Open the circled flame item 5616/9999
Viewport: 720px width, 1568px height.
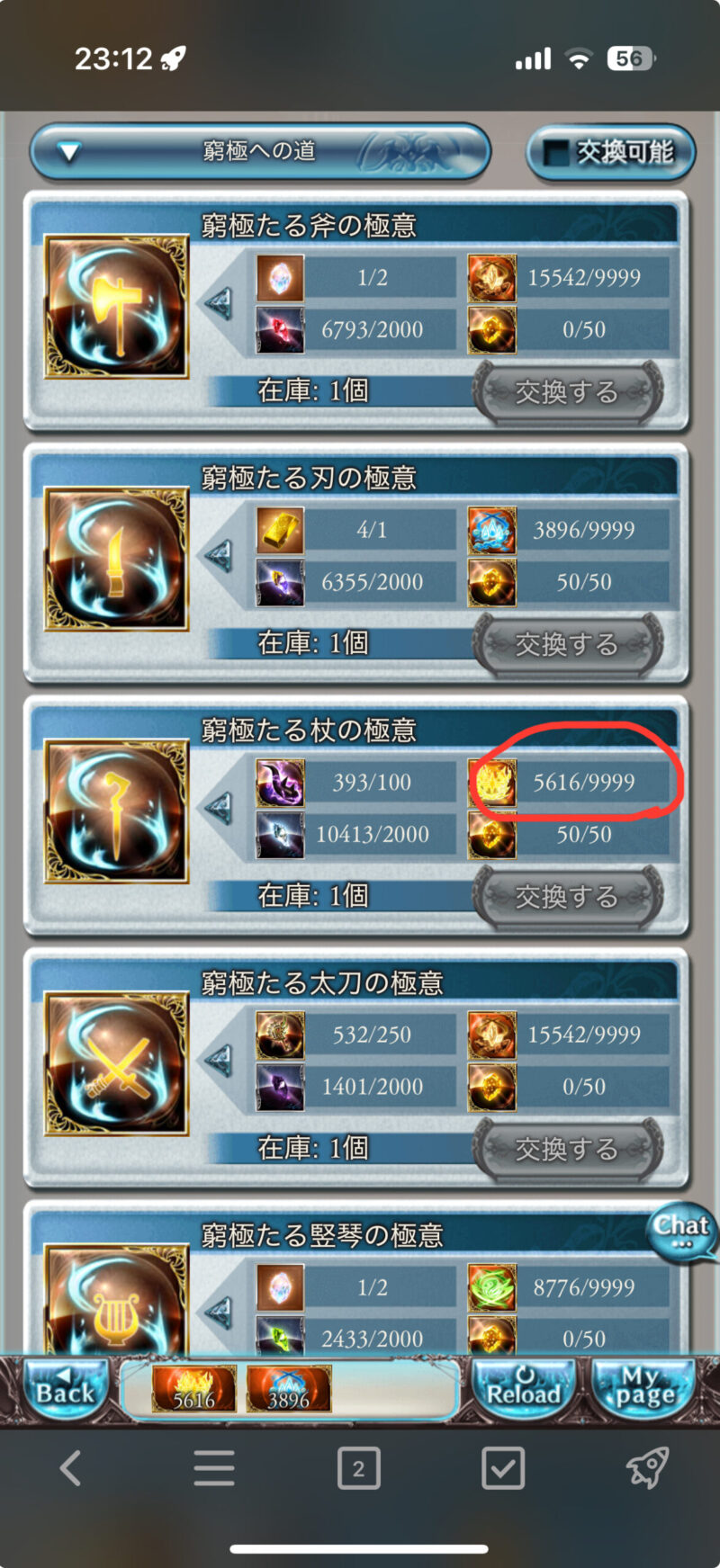569,782
